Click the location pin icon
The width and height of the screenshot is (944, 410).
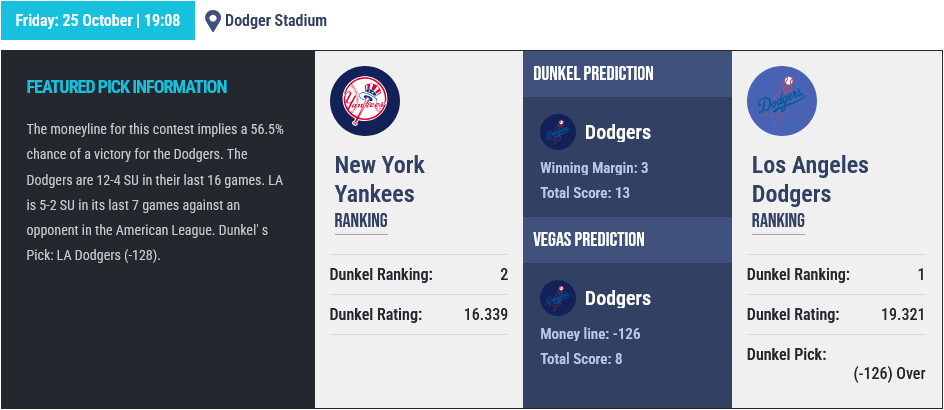tap(213, 20)
